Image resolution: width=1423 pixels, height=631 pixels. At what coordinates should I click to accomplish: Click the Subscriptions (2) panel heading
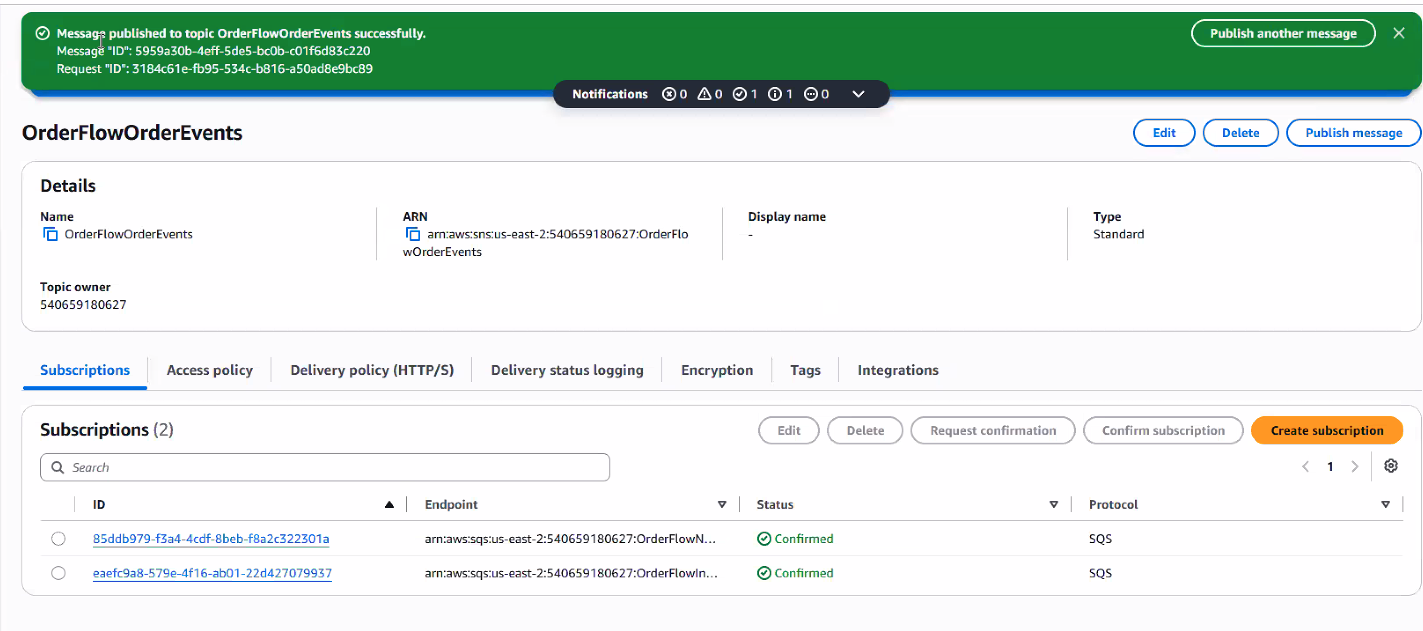[107, 430]
